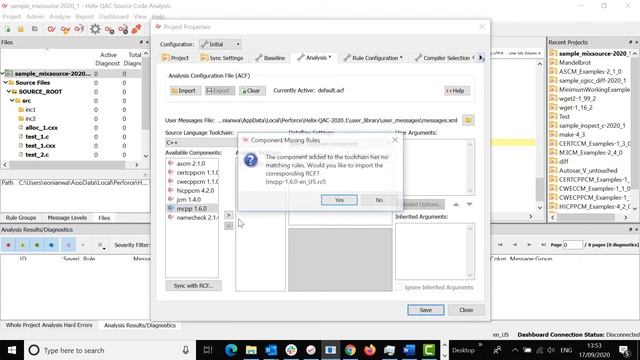
Task: Select cwecppcm component
Action: click(x=193, y=181)
